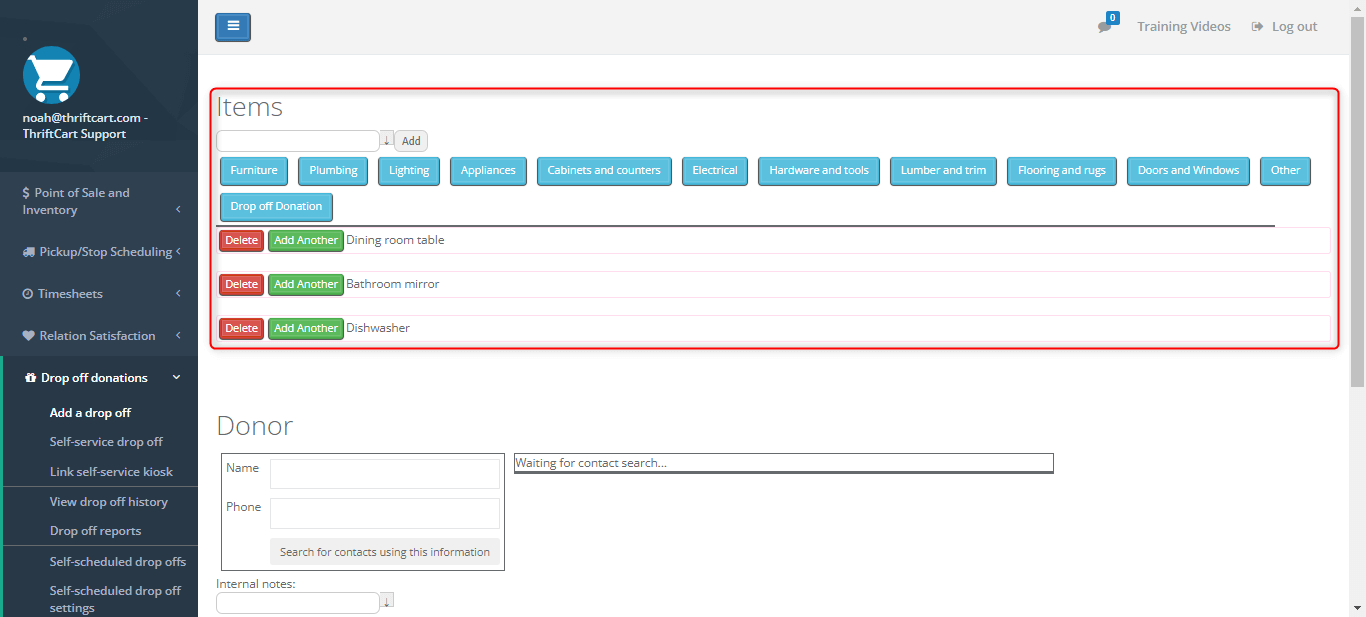The image size is (1366, 617).
Task: Click the hamburger menu toggle button
Action: pos(232,27)
